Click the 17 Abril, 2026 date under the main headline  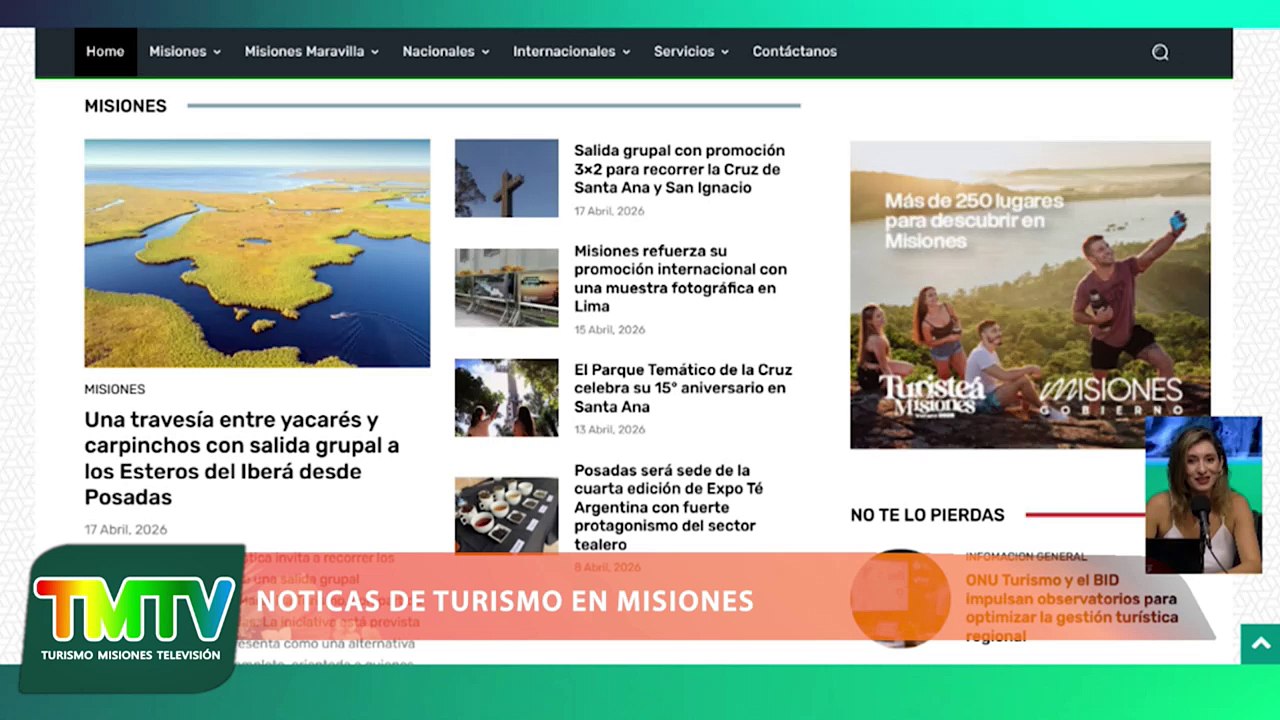click(126, 530)
